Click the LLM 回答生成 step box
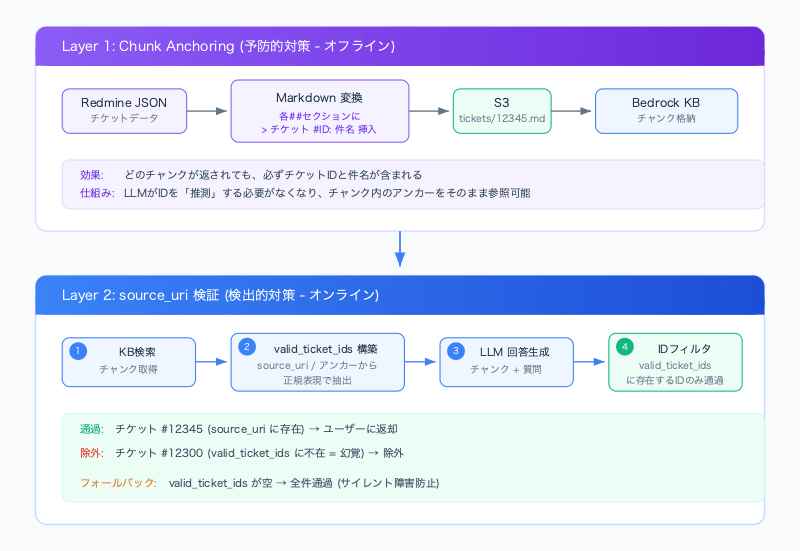The image size is (800, 551). [x=507, y=362]
